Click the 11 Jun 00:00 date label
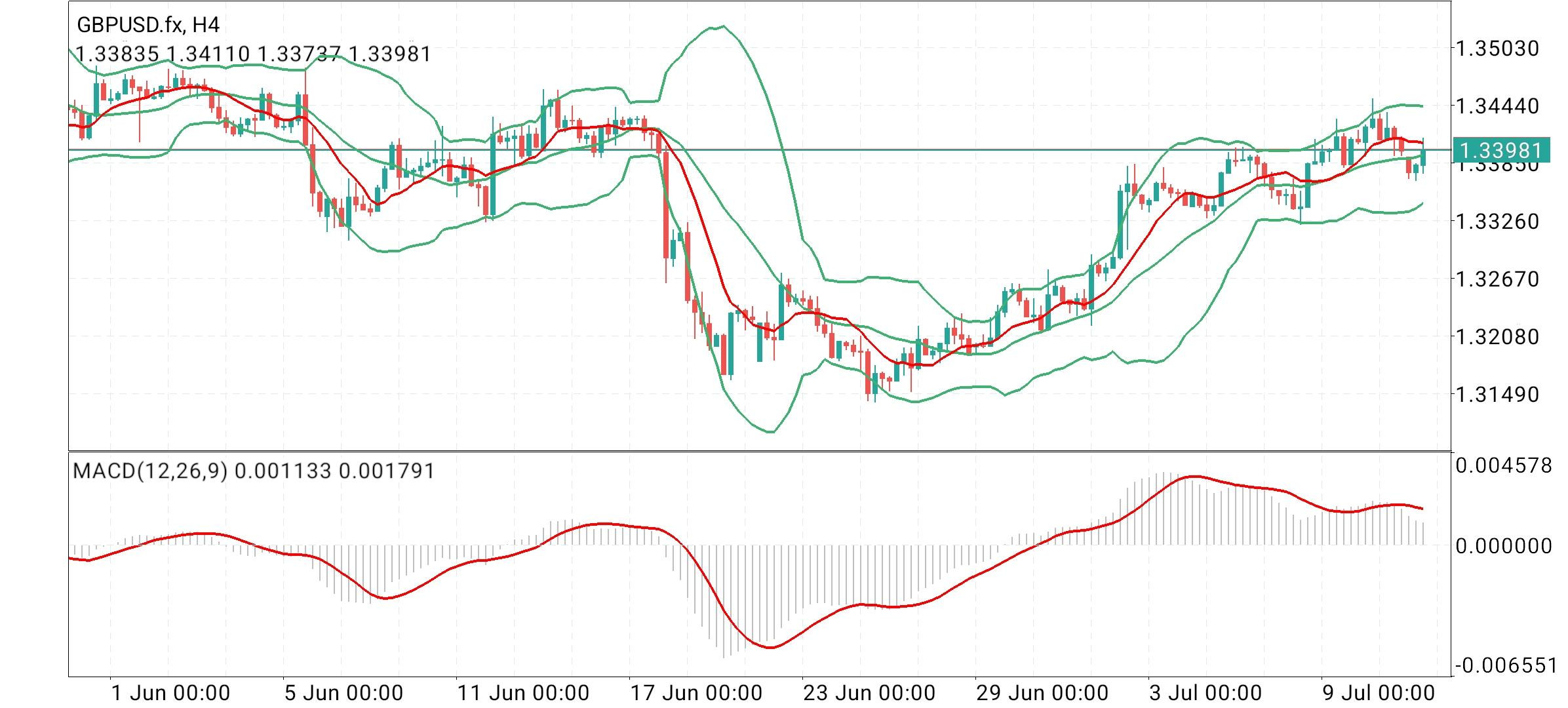Viewport: 1568px width, 708px height. click(x=523, y=693)
